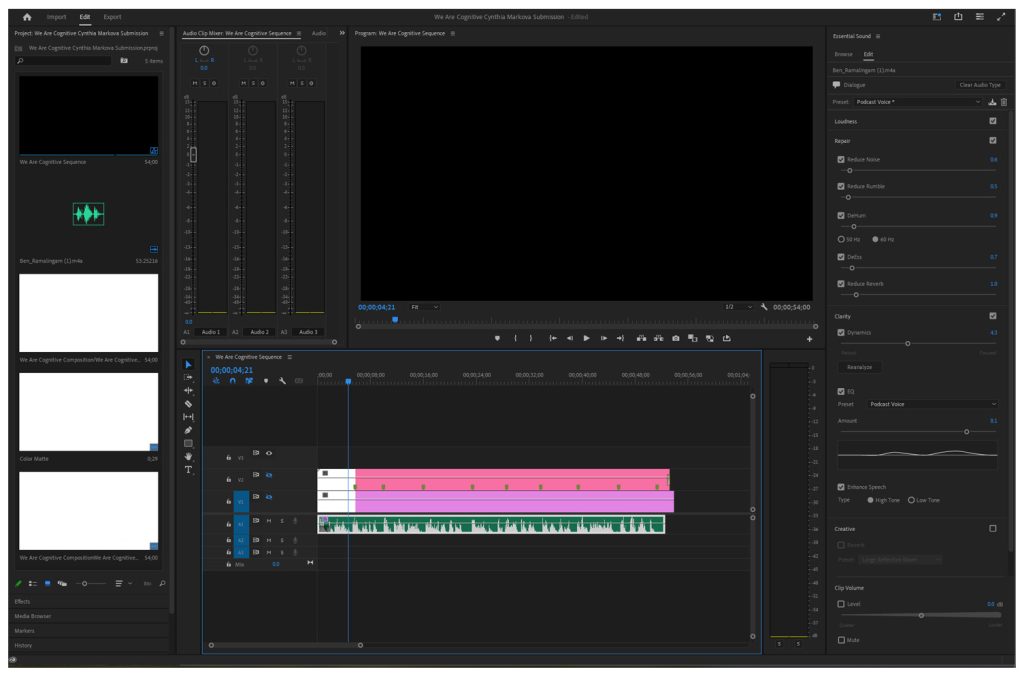1024x676 pixels.
Task: Select the Type tool
Action: (189, 469)
